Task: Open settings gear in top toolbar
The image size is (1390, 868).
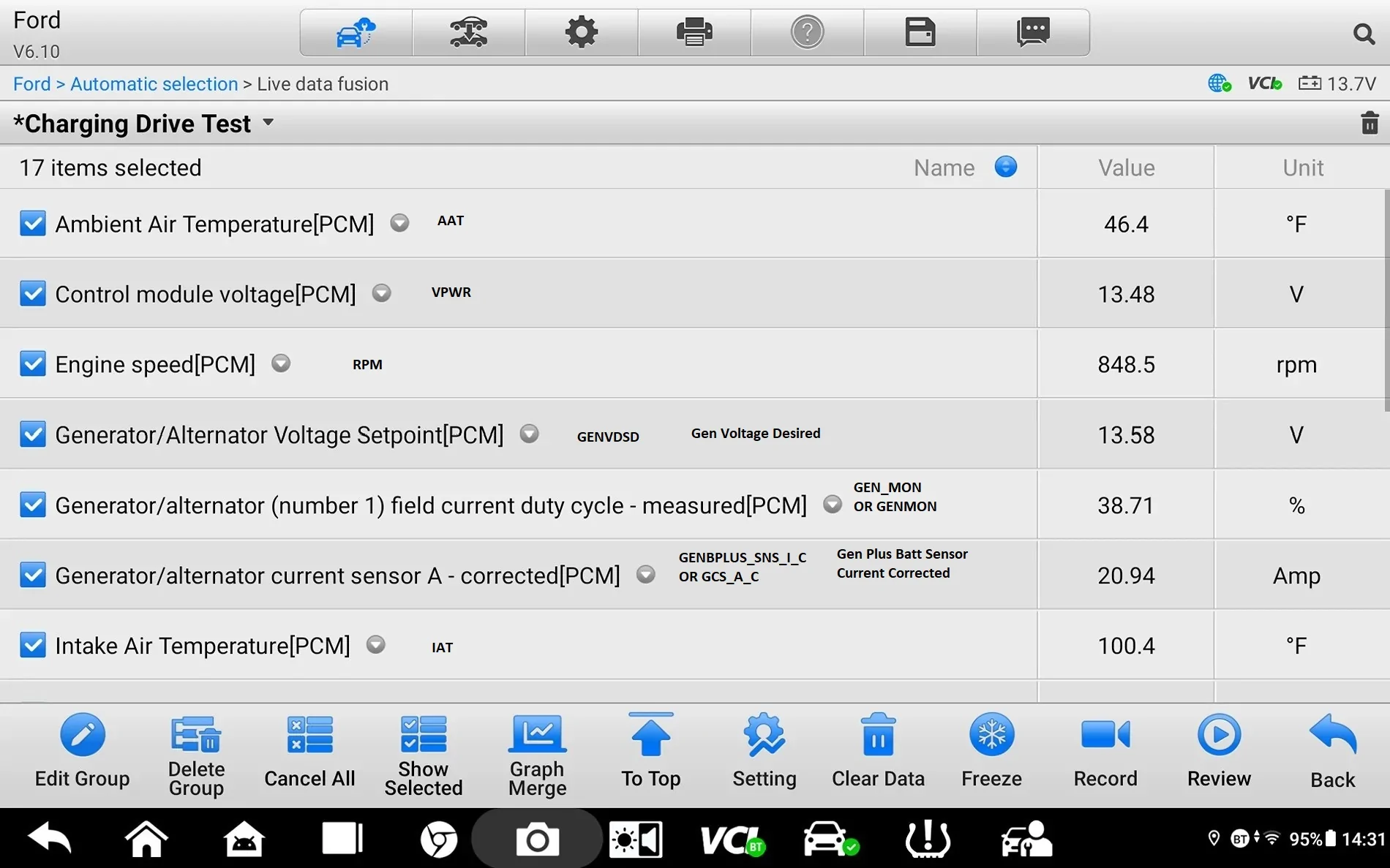Action: pos(582,33)
